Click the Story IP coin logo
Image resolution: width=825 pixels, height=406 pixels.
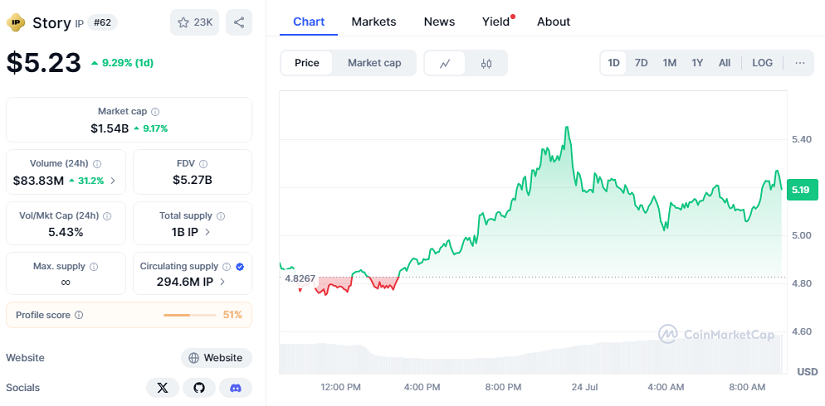point(15,23)
